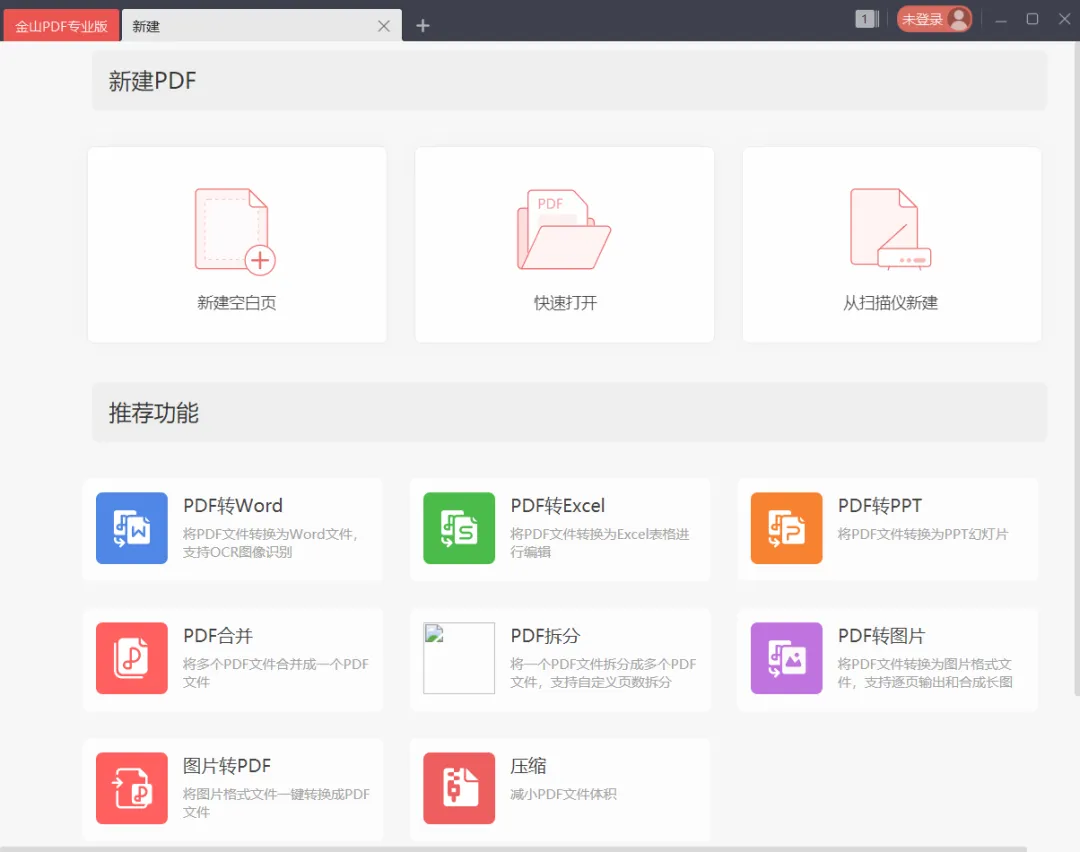Image resolution: width=1080 pixels, height=852 pixels.
Task: Click description 减小PDF文件体积
Action: click(x=563, y=794)
